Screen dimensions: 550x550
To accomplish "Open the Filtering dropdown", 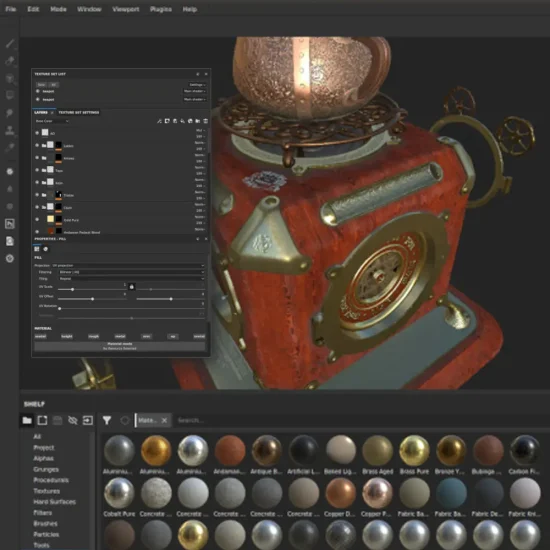I will (x=131, y=272).
